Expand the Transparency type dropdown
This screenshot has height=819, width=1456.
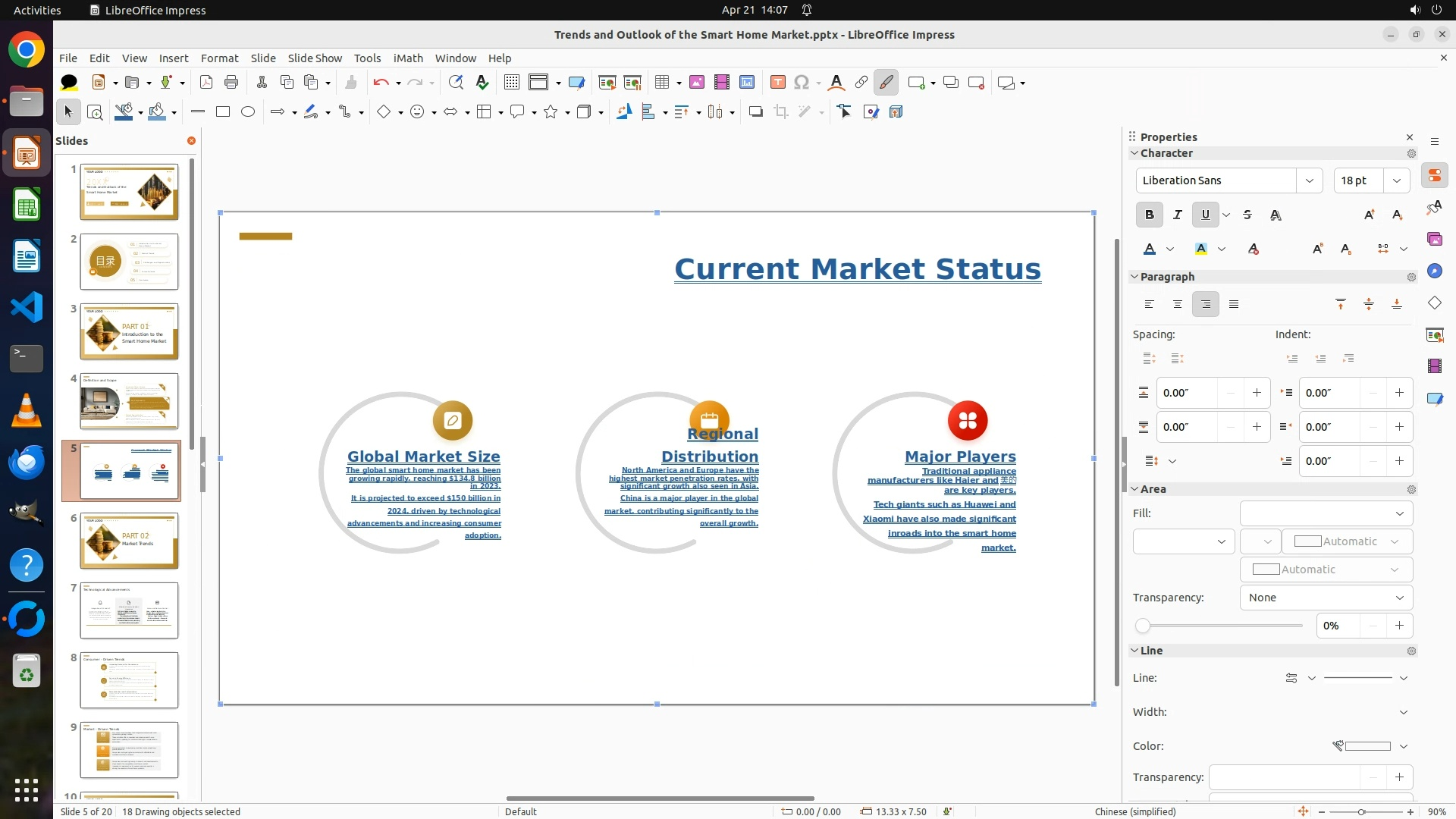coord(1399,598)
